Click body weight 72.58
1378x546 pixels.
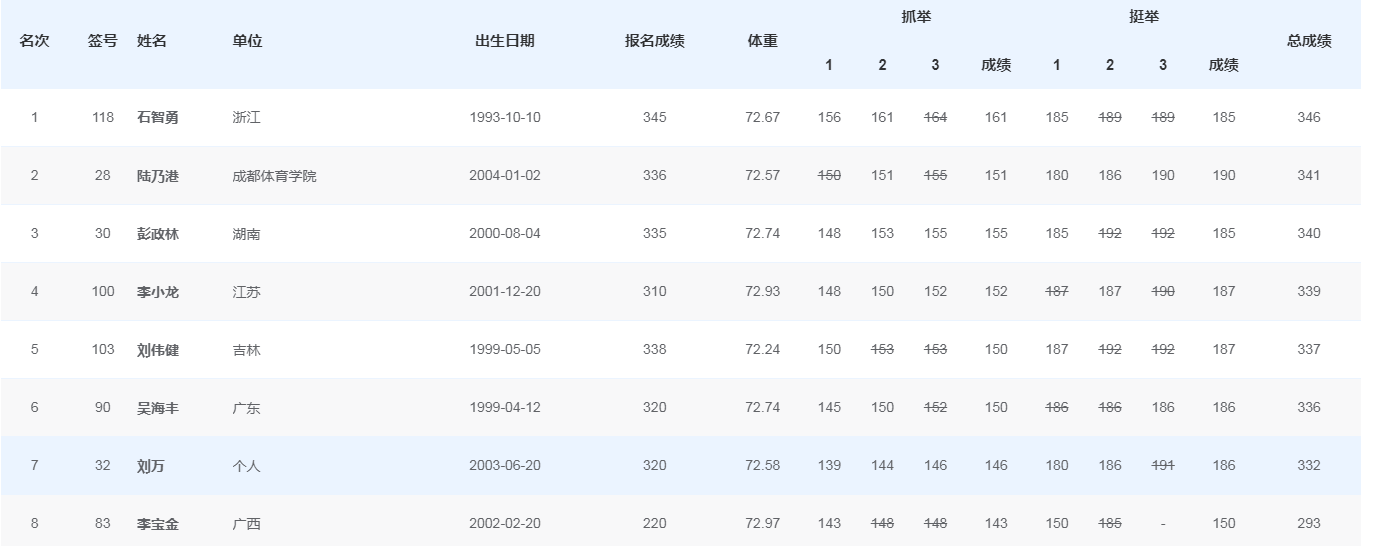tap(763, 465)
